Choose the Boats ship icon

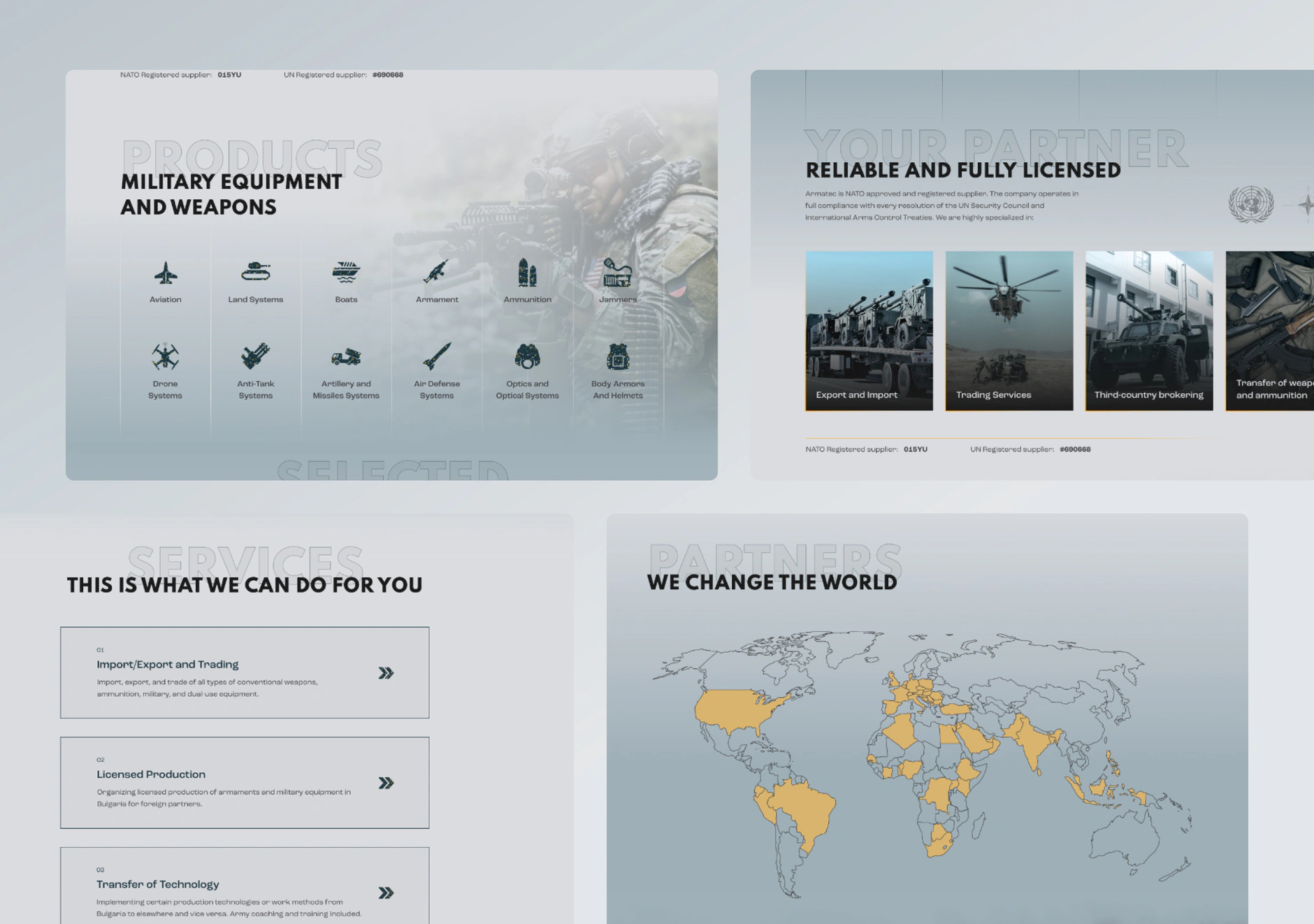346,272
